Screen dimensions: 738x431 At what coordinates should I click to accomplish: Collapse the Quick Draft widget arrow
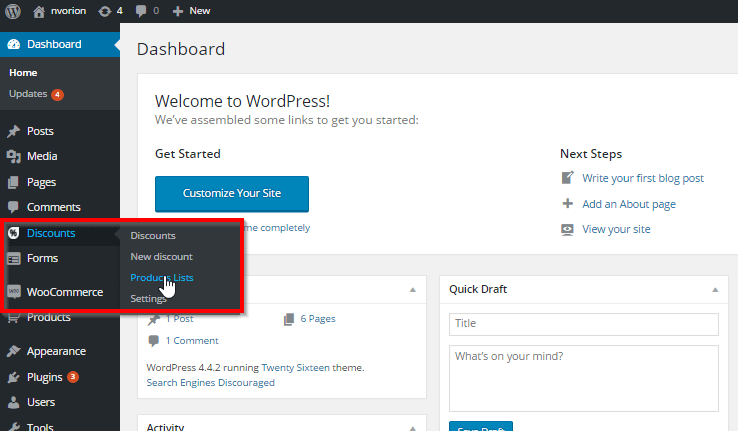[x=715, y=290]
